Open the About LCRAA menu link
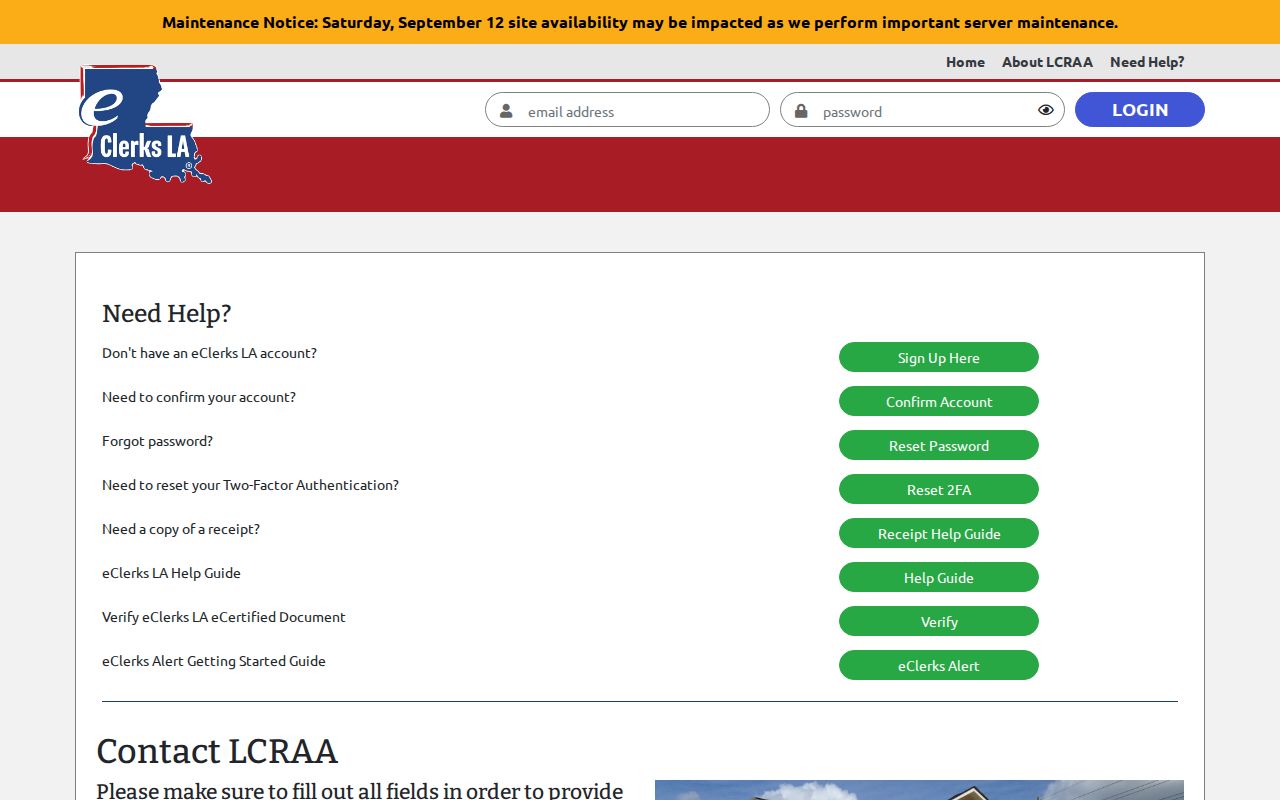Screen dimensions: 1280x800 click(1047, 62)
